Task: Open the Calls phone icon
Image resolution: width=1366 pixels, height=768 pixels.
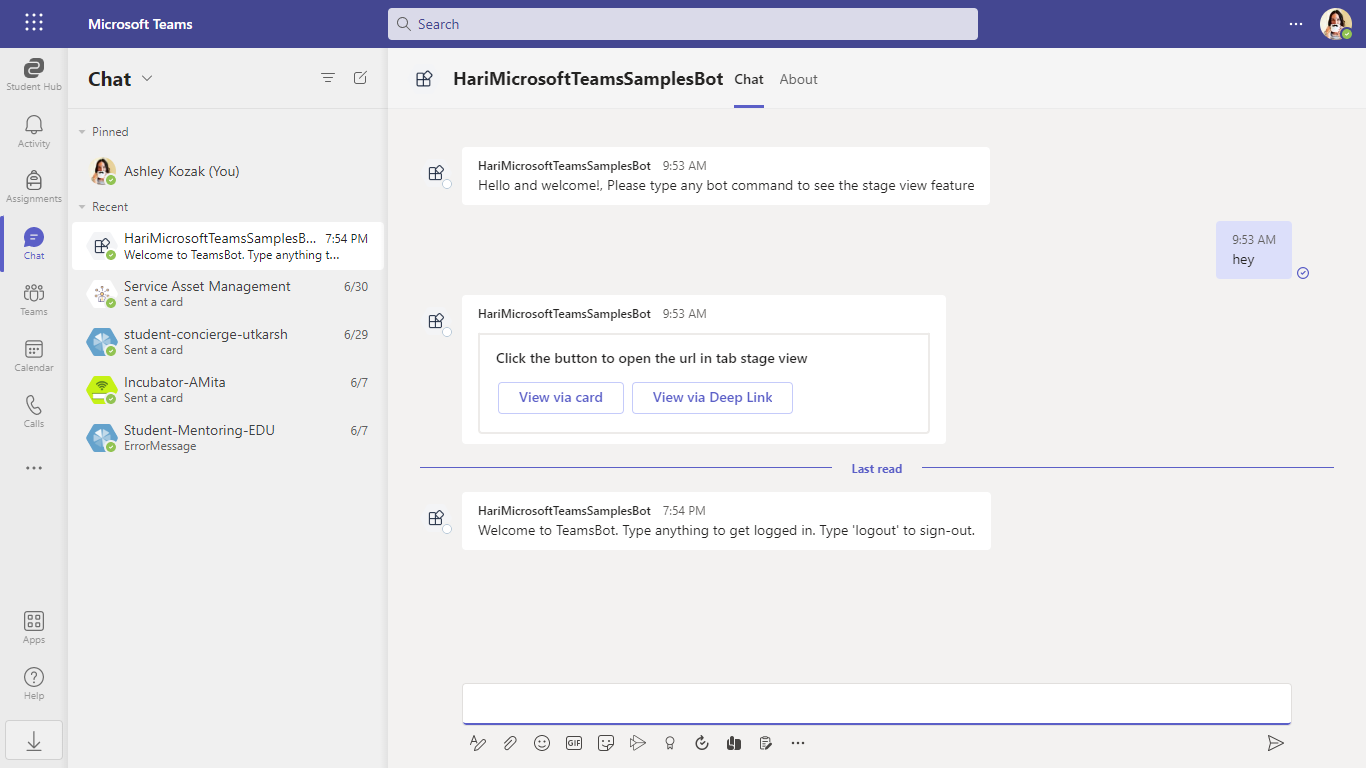Action: (34, 411)
